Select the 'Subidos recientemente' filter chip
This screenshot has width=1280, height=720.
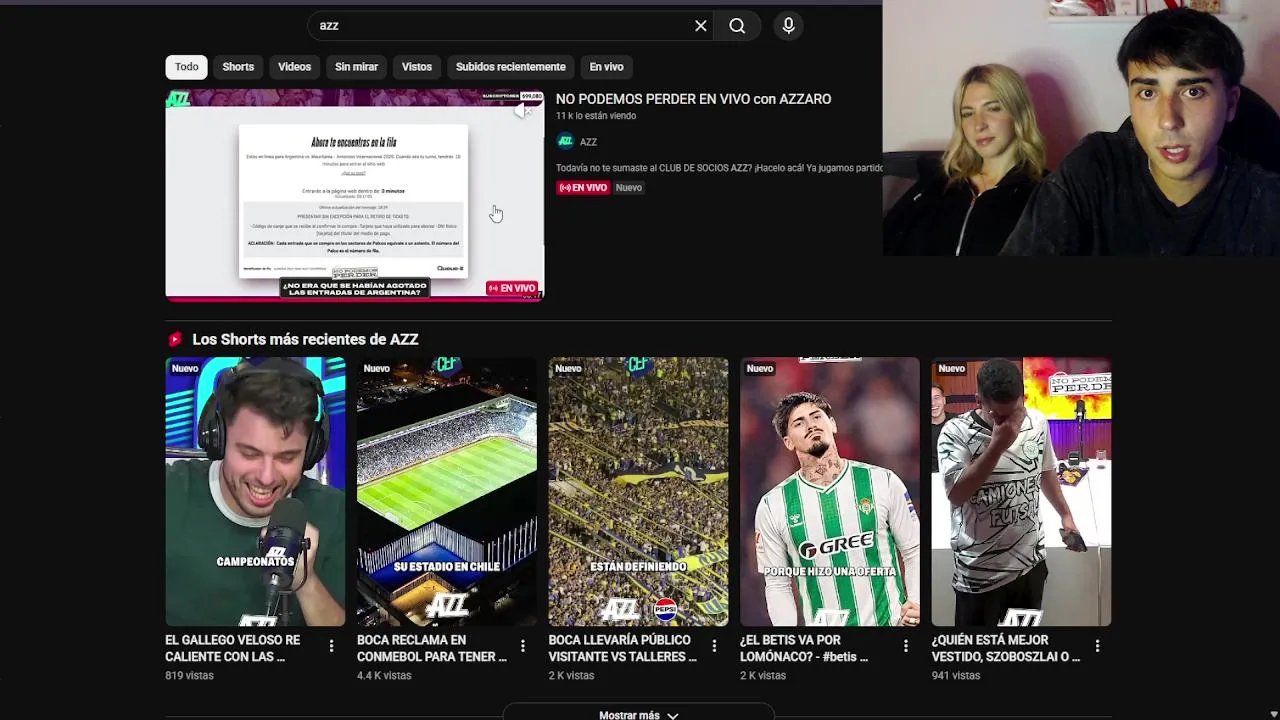pyautogui.click(x=511, y=67)
